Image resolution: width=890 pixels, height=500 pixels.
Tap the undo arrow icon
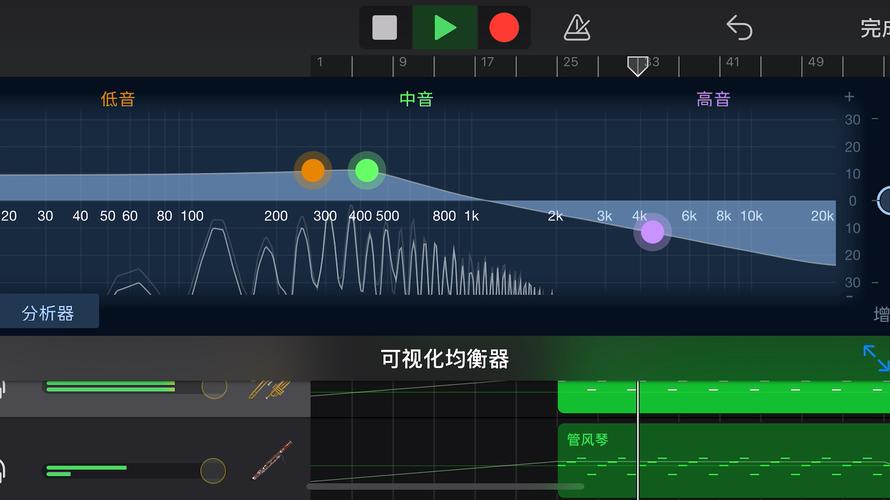pyautogui.click(x=739, y=27)
